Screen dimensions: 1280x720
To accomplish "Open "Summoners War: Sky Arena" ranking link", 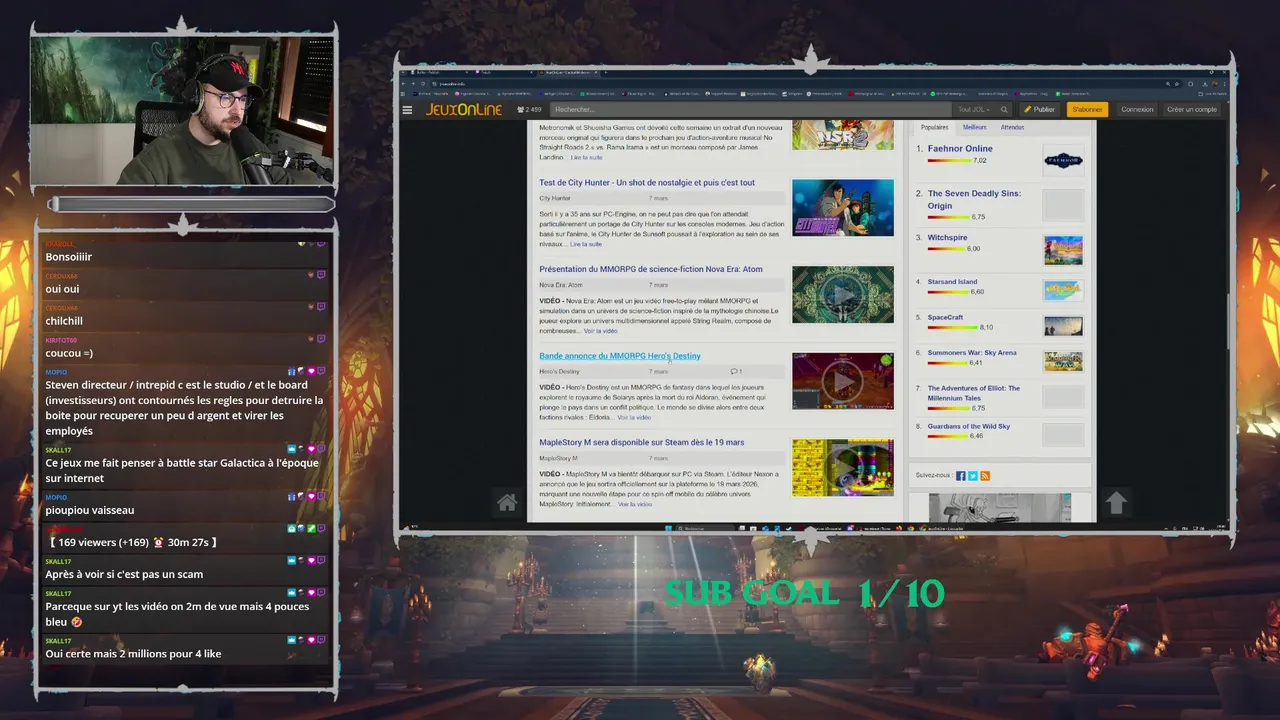I will point(972,352).
